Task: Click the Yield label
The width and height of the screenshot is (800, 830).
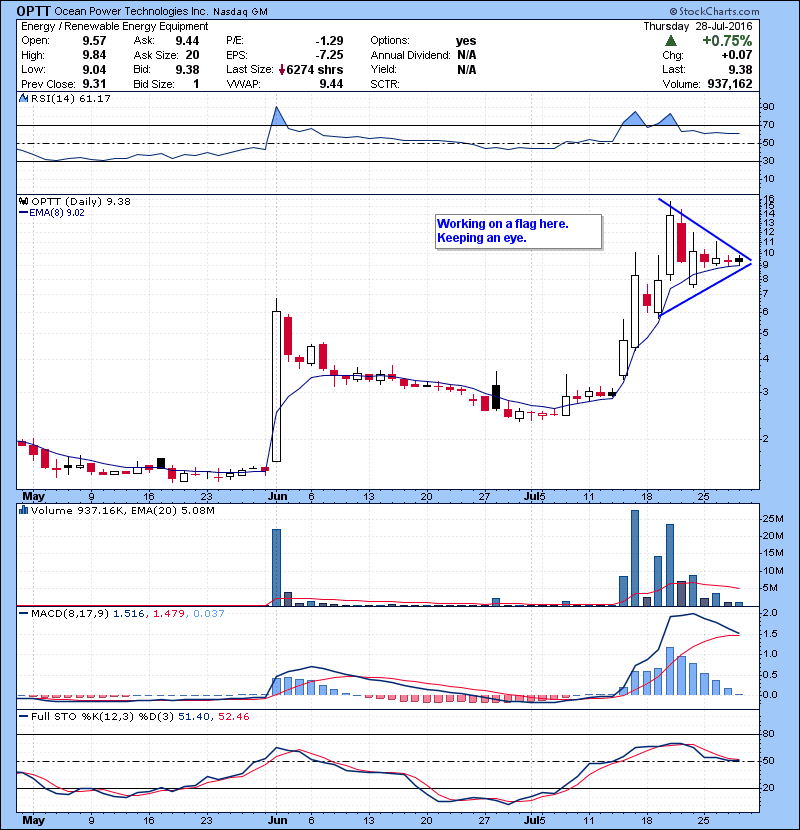Action: click(383, 70)
